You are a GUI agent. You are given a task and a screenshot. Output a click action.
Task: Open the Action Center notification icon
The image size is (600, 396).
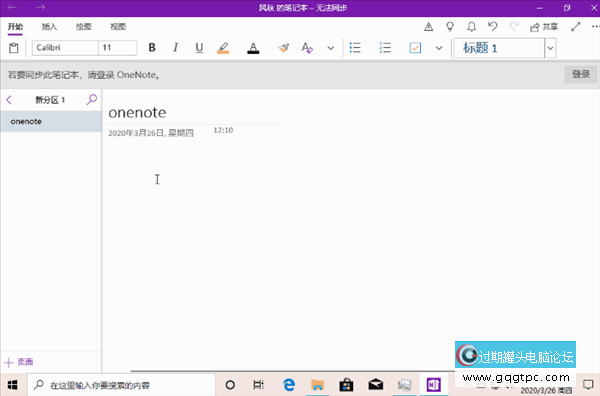pos(588,385)
